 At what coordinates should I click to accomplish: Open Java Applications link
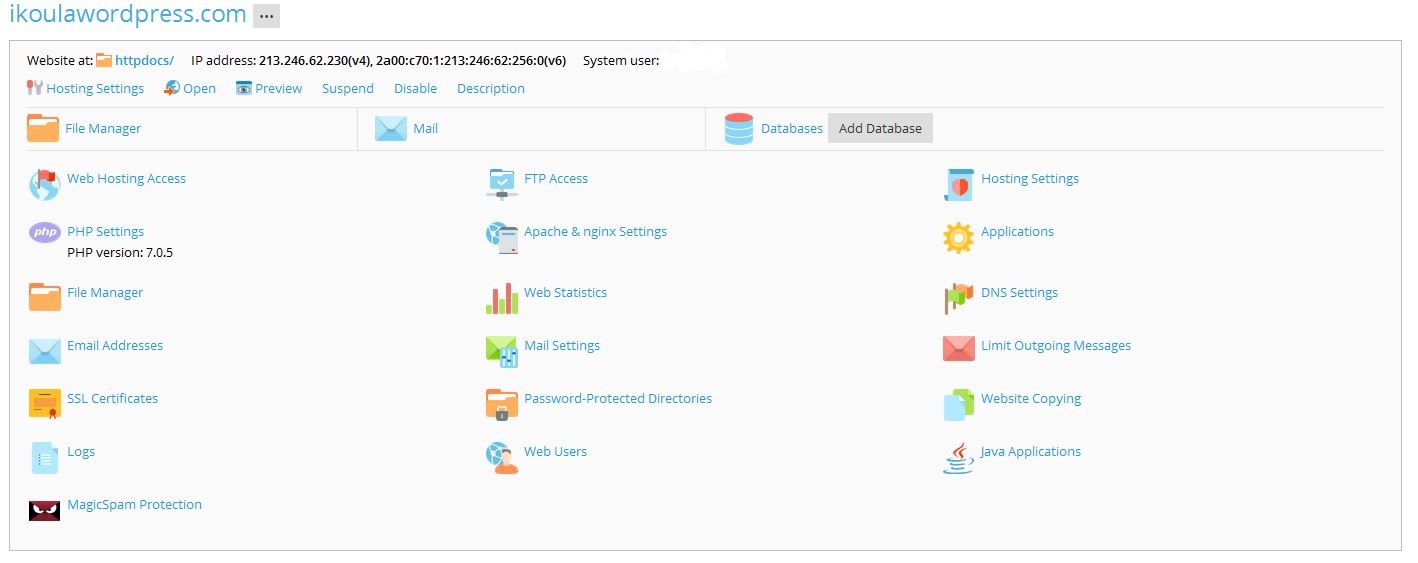(1031, 451)
